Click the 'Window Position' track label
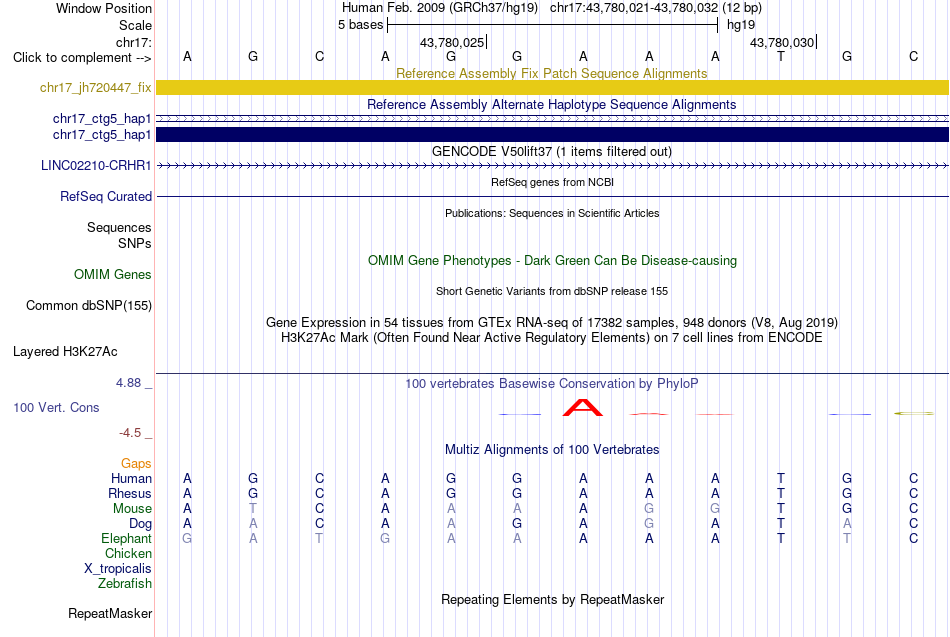950x637 pixels. click(x=104, y=8)
